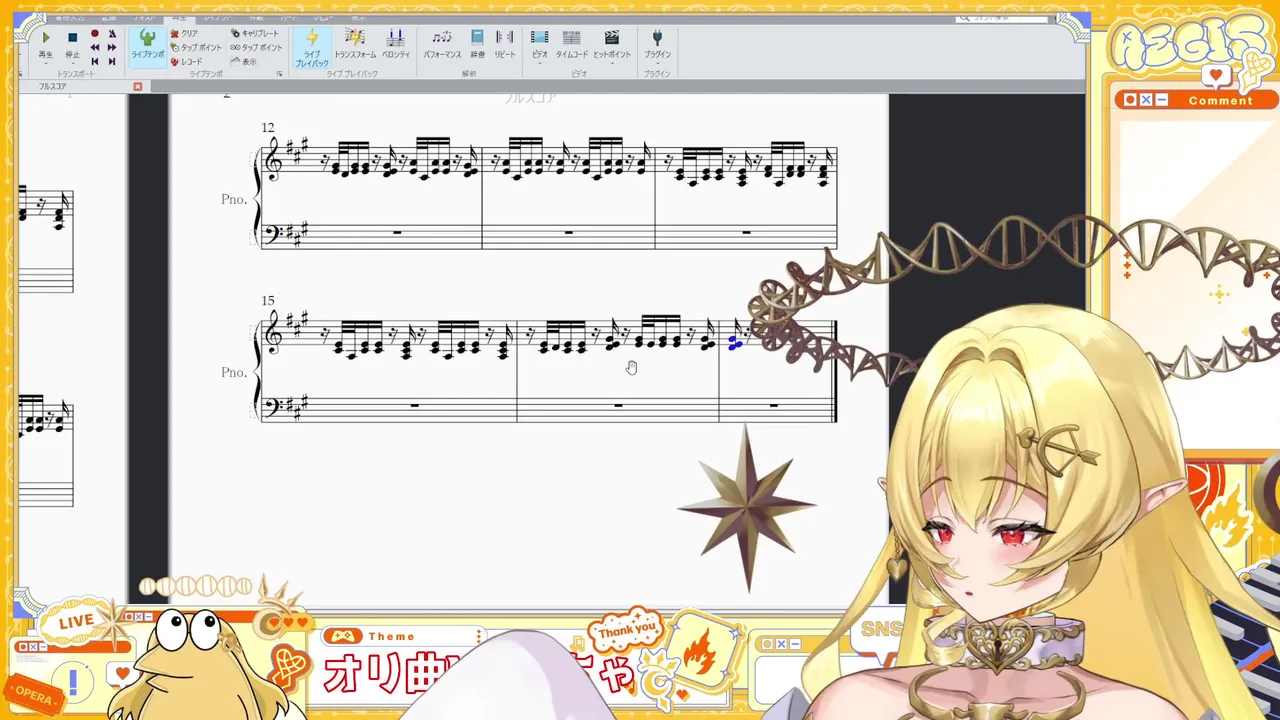Select the bass-staff rest in the final bar

tap(774, 405)
